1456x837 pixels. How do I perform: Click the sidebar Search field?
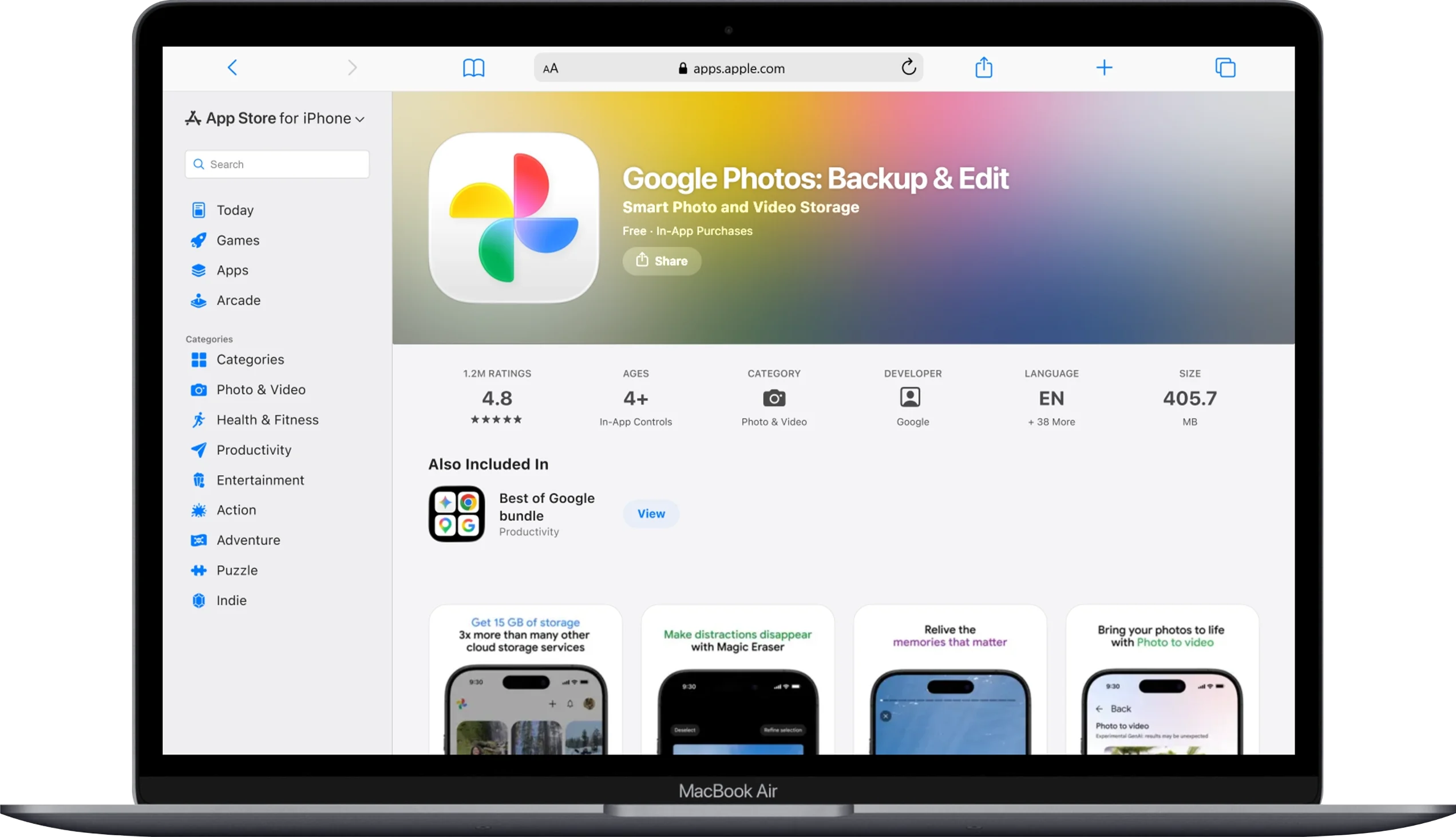(277, 164)
